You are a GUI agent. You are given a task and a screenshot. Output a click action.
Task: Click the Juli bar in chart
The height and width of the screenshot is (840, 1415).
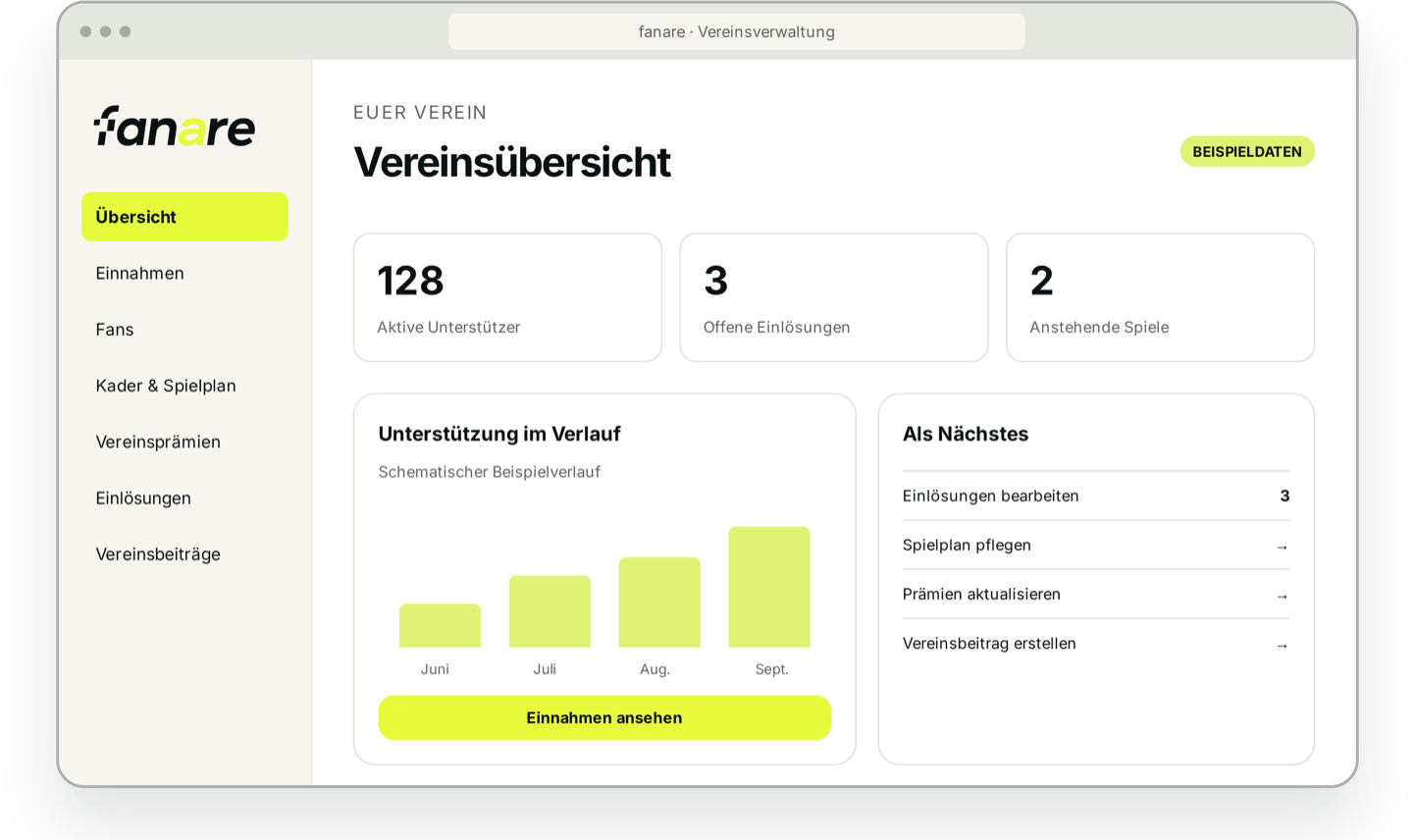pyautogui.click(x=550, y=611)
